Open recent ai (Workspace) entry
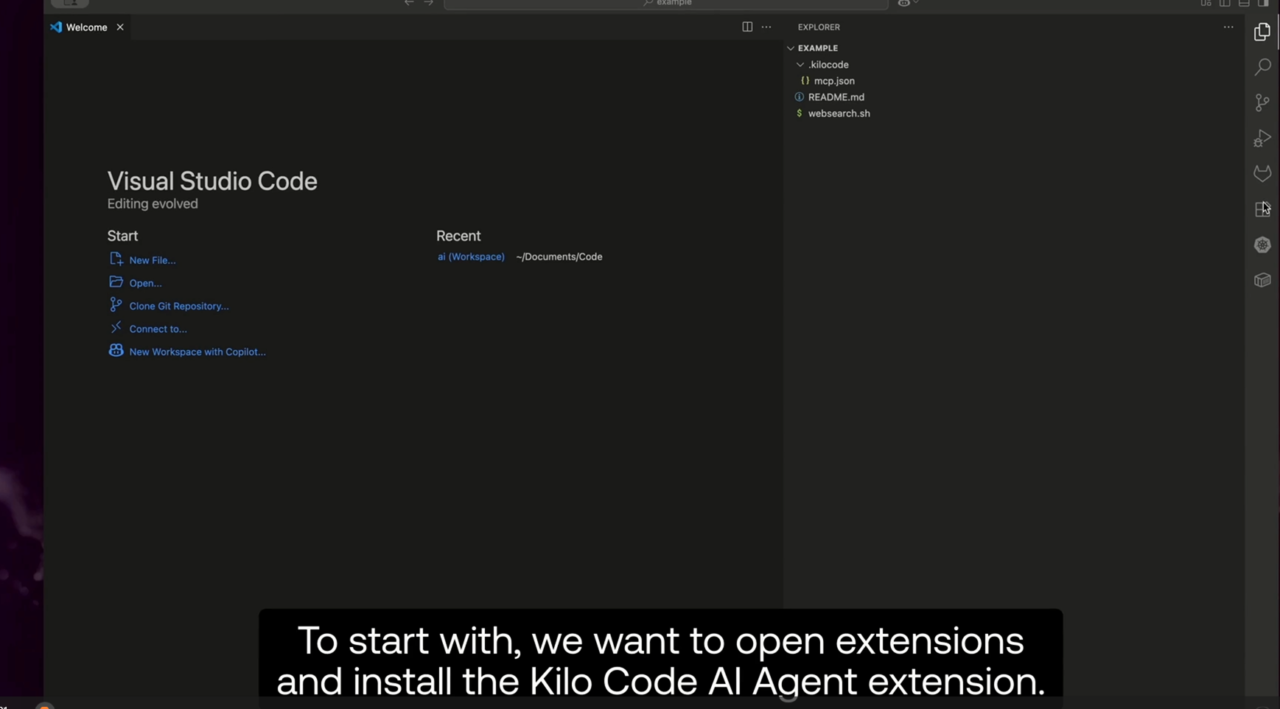 coord(471,257)
